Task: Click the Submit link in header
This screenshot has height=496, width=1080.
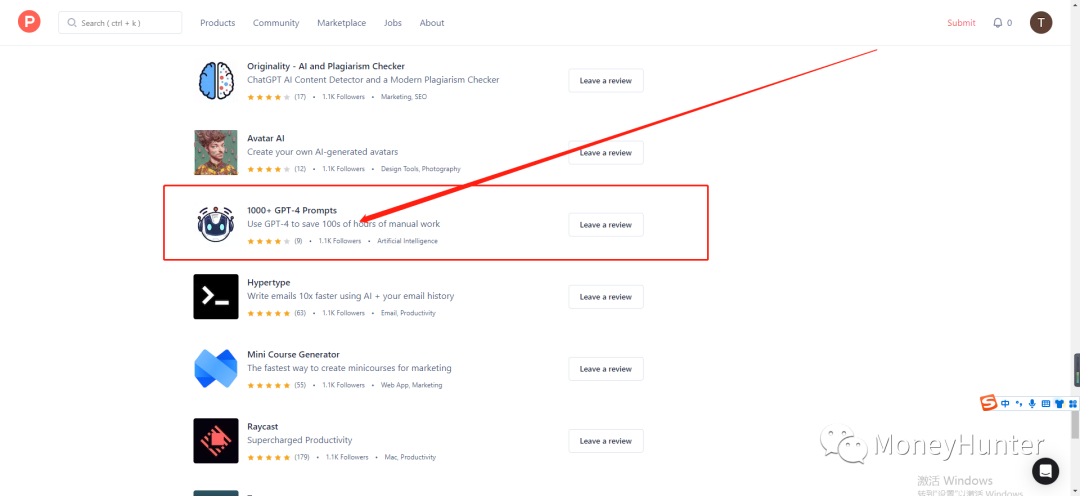Action: point(961,23)
